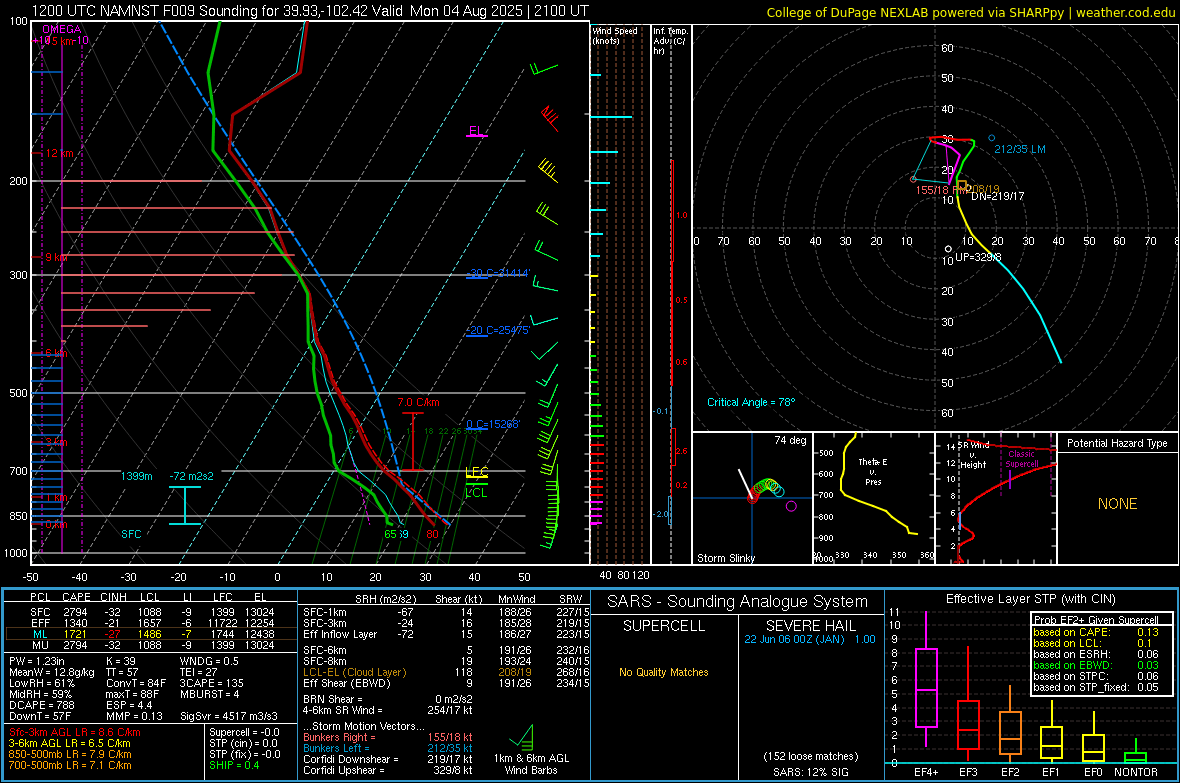Click the red wind barb near 150 mb
Screen dimensions: 1180x783
pos(550,118)
